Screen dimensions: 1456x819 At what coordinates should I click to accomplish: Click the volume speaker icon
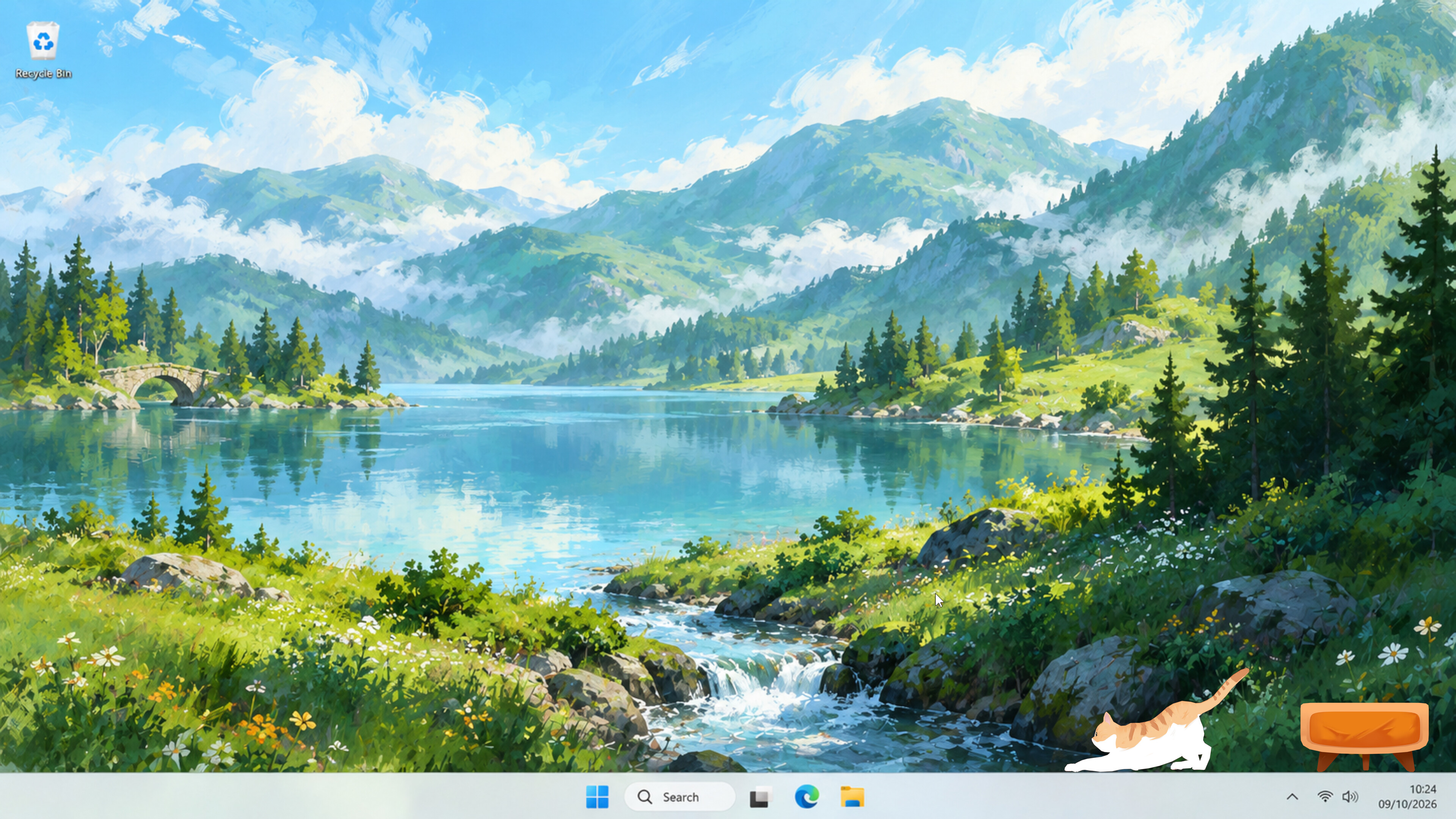1350,797
